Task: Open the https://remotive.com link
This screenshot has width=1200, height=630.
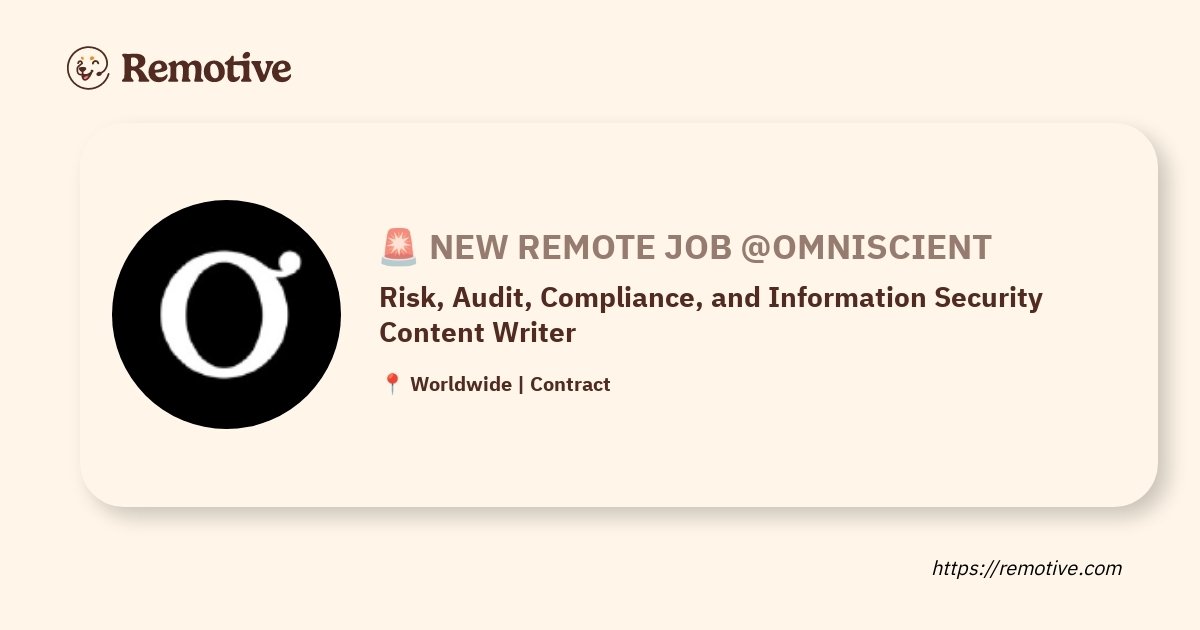Action: pos(1027,568)
